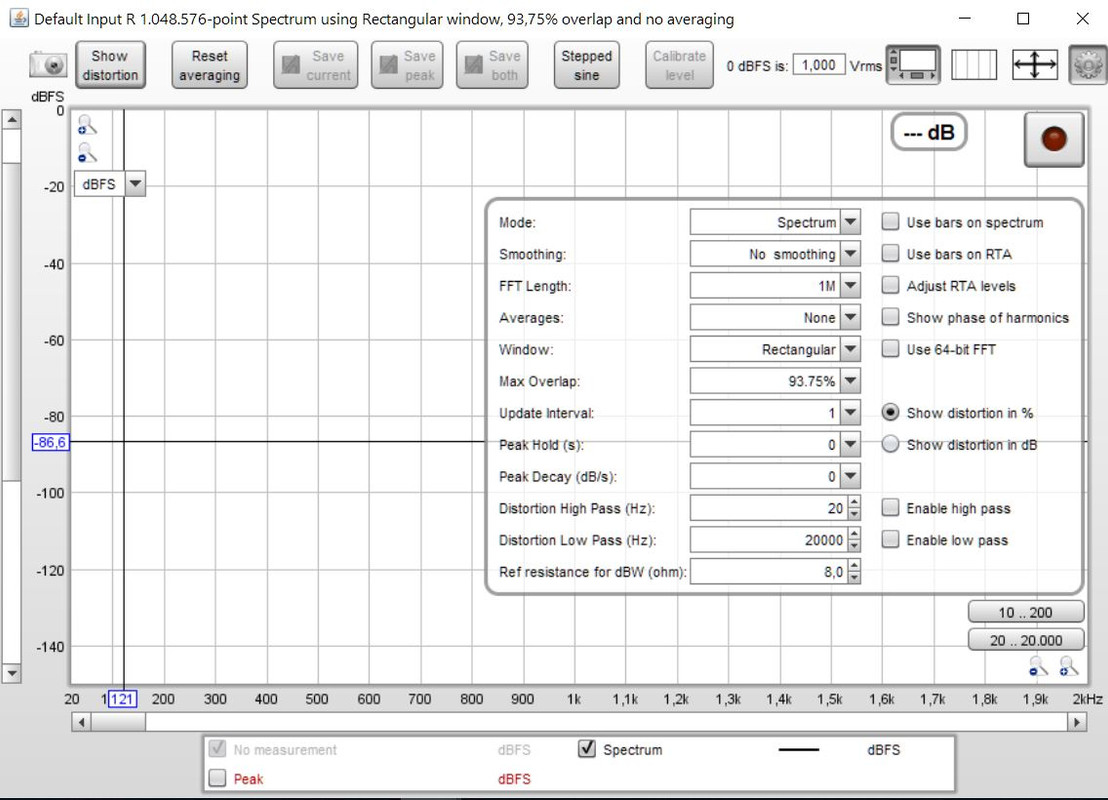
Task: Click the Save both button
Action: pyautogui.click(x=492, y=65)
